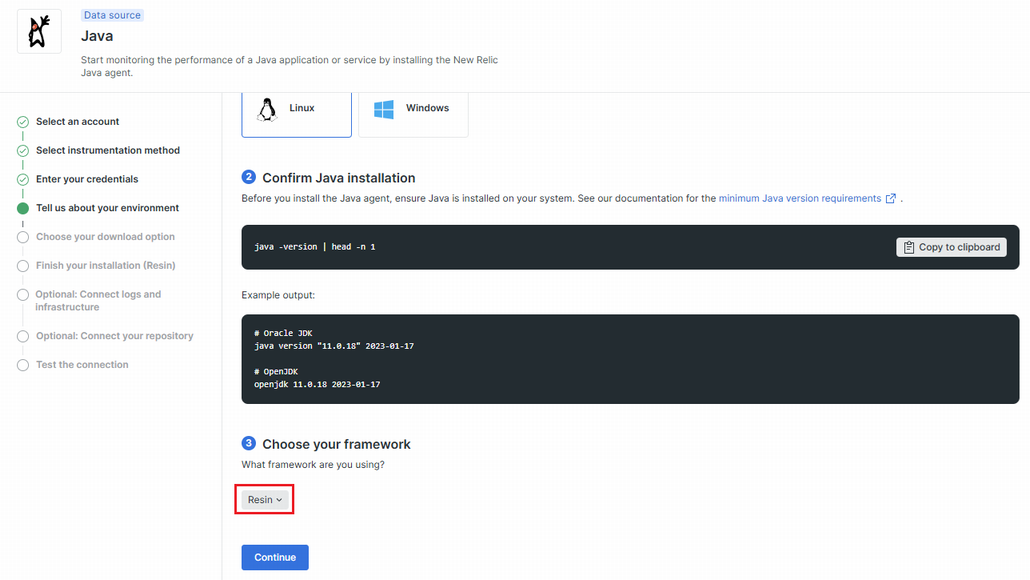Click the Choose your framework heading
The height and width of the screenshot is (580, 1030).
coord(336,444)
